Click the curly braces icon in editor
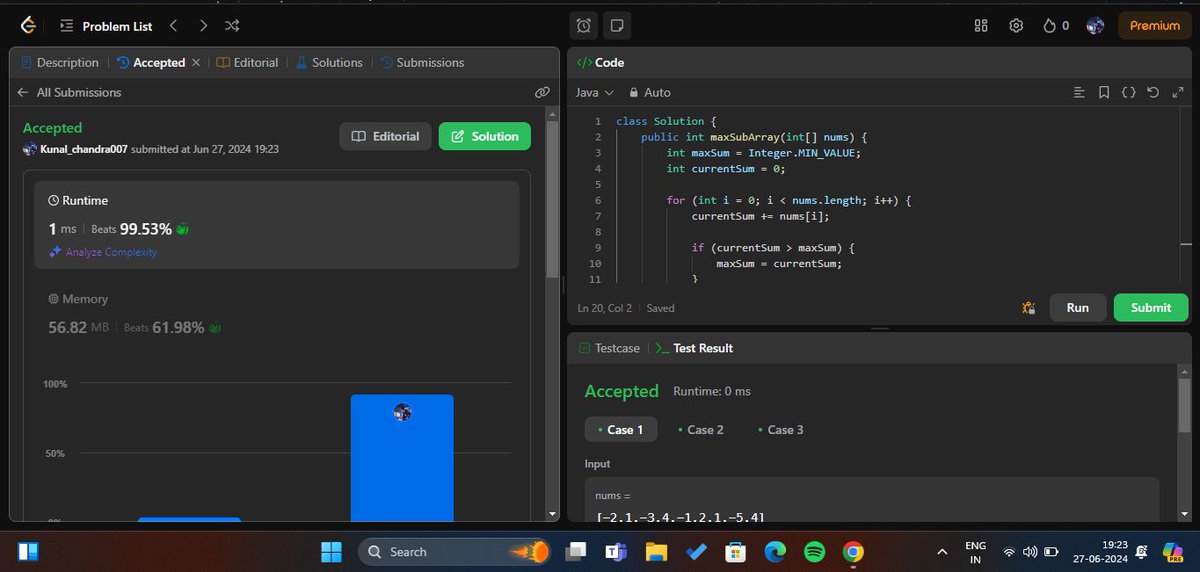This screenshot has height=572, width=1200. (x=1128, y=92)
